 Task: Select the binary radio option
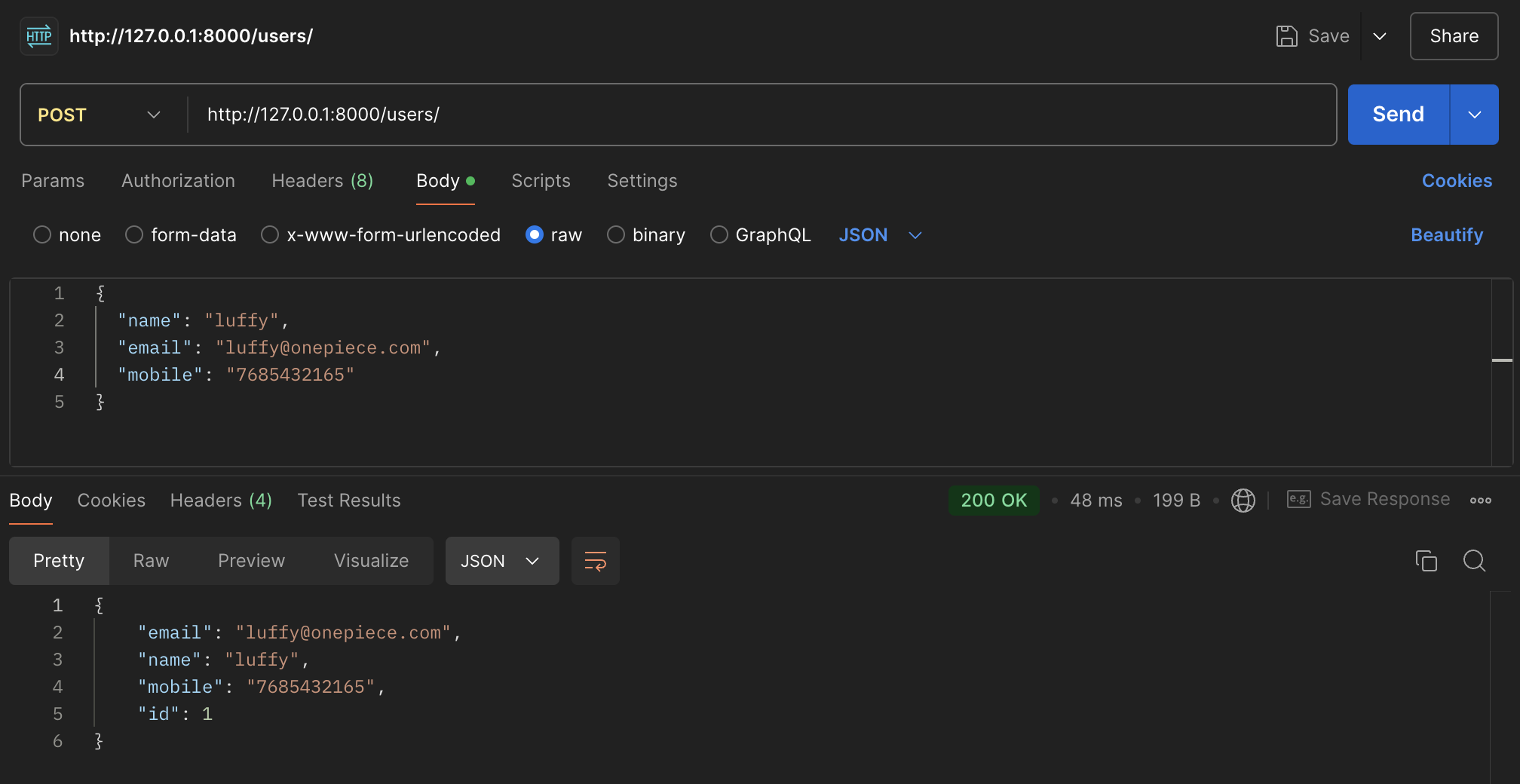[616, 235]
